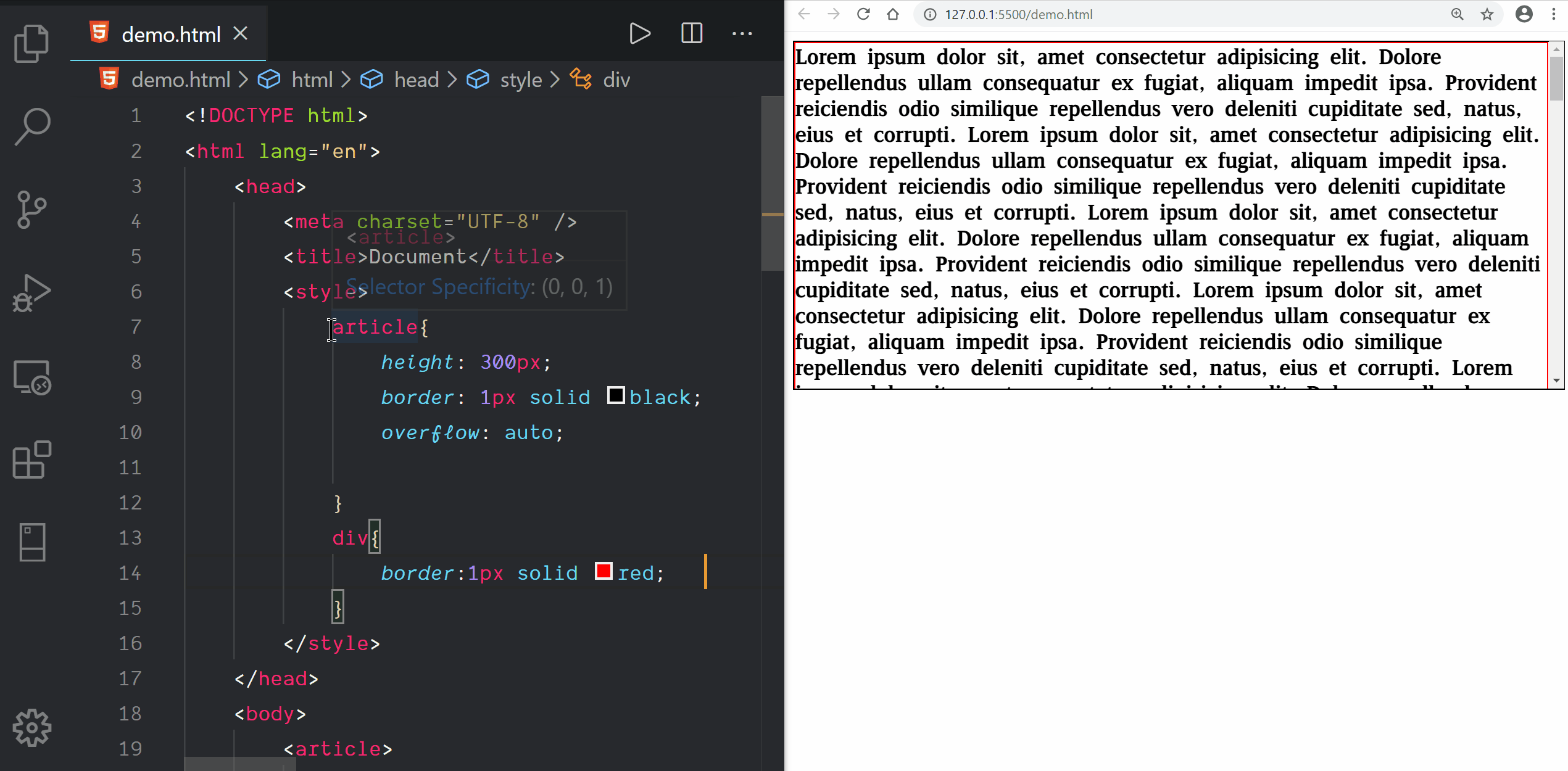Open the Explorer files icon in activity bar
Screen dimensions: 1568x771
(31, 43)
